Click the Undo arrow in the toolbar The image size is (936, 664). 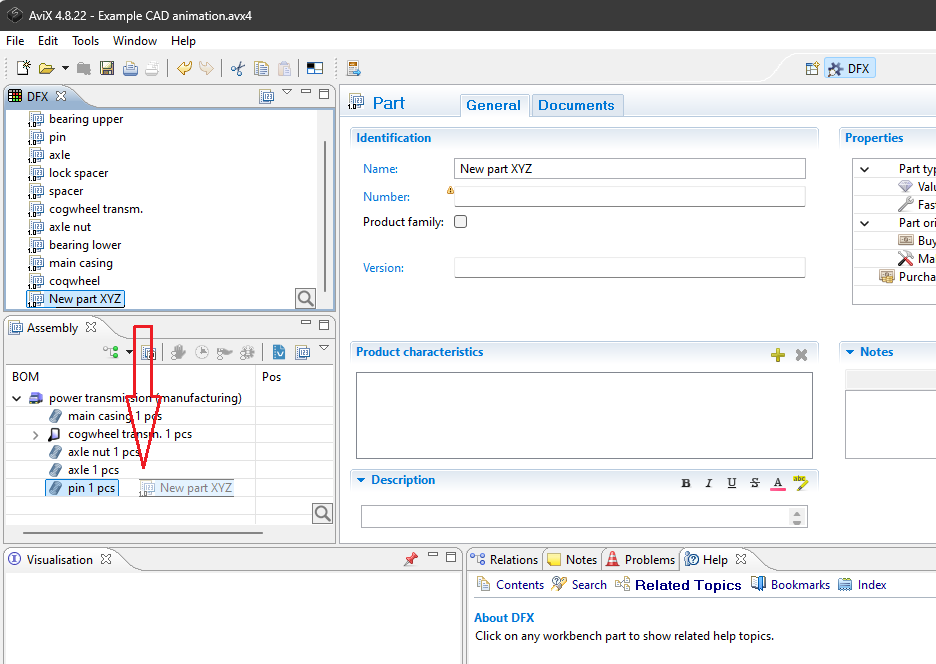point(184,69)
